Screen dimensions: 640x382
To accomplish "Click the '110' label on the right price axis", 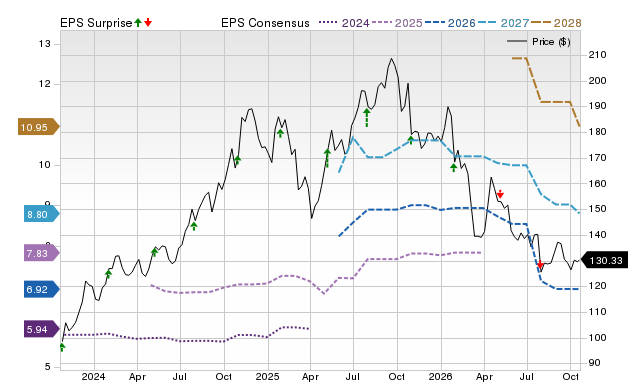I will click(x=597, y=312).
